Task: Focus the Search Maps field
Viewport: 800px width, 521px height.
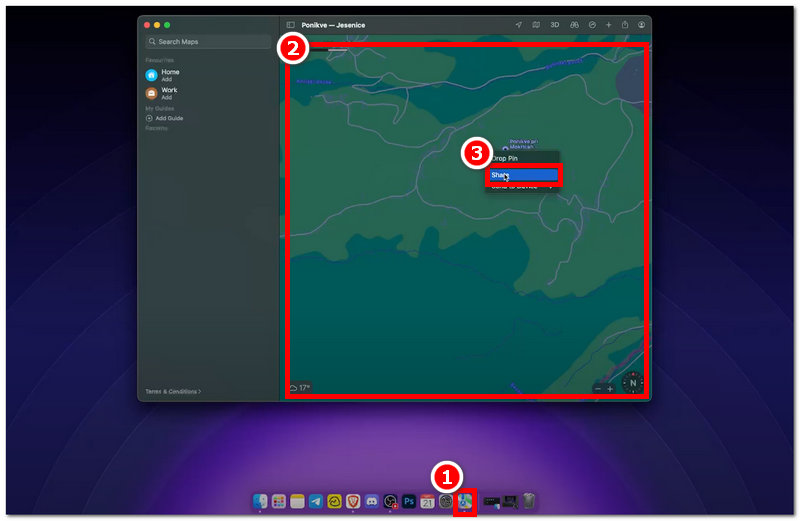Action: click(x=208, y=41)
